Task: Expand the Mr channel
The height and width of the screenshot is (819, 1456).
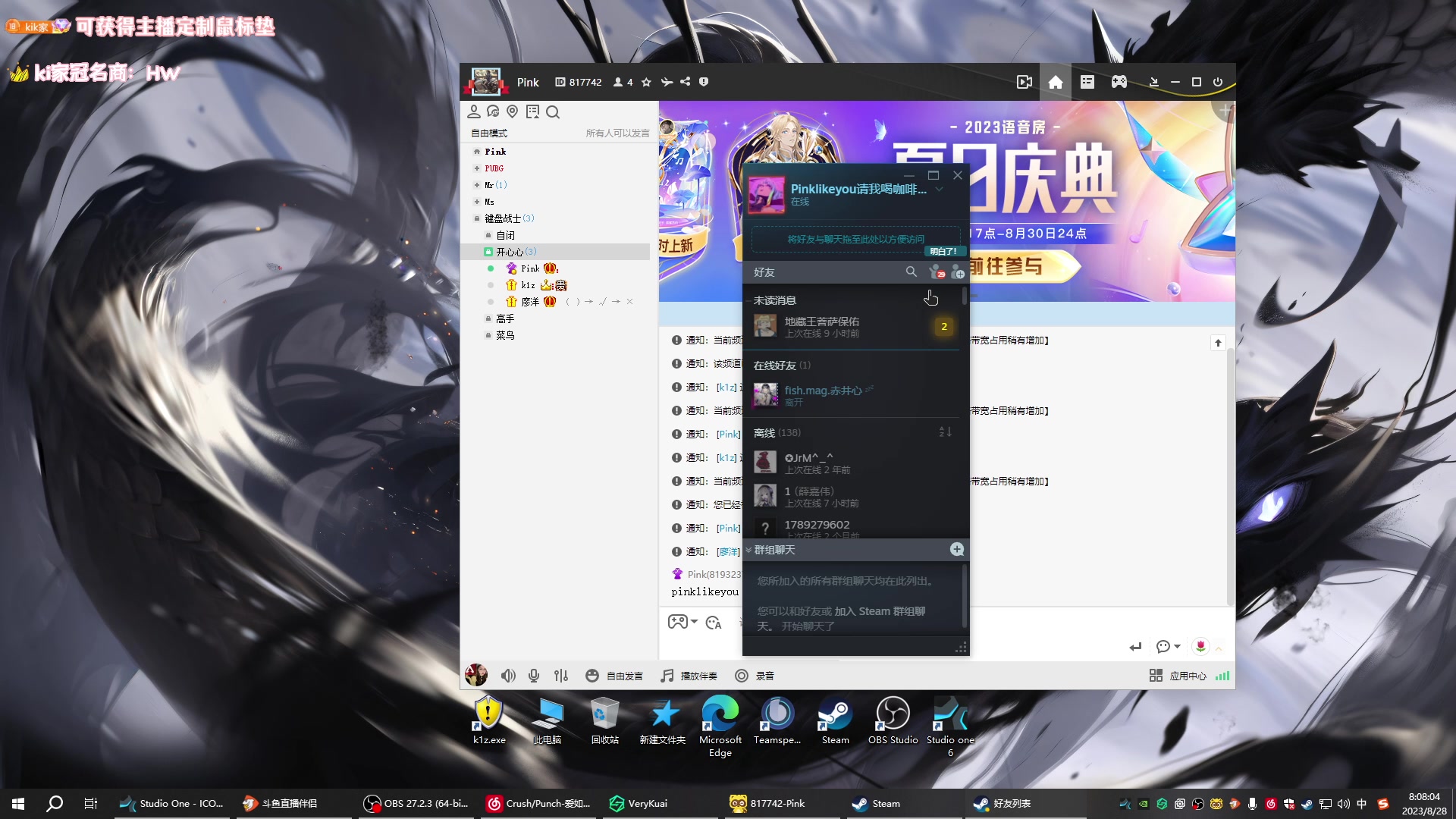Action: (x=477, y=185)
